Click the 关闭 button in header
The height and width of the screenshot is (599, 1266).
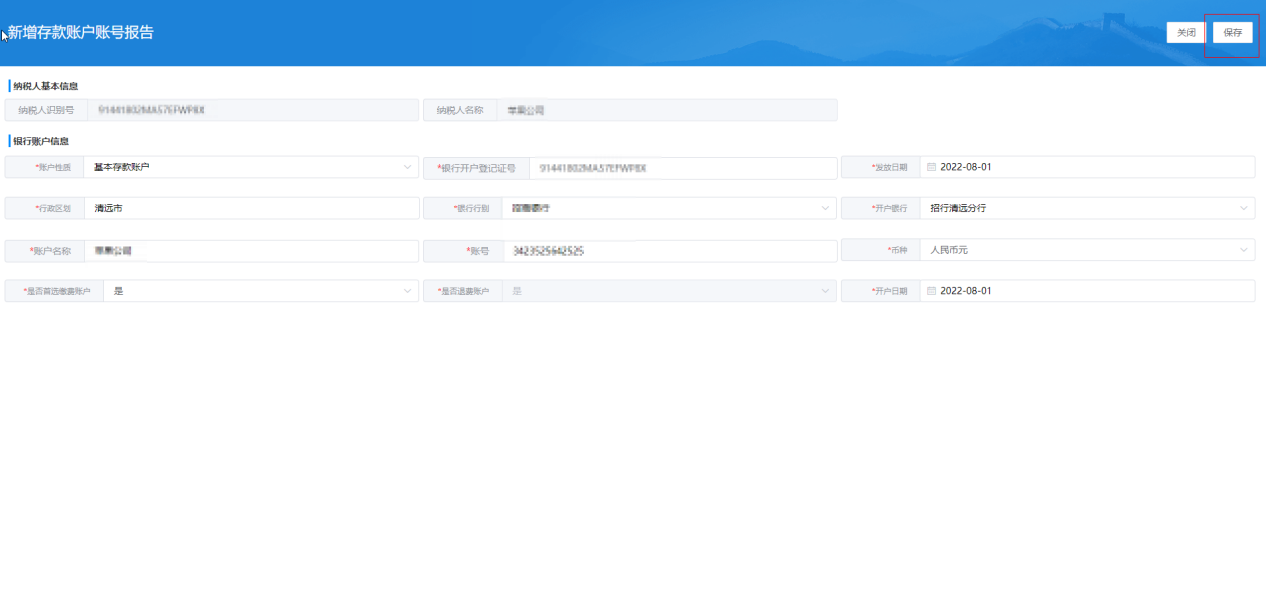(1186, 32)
